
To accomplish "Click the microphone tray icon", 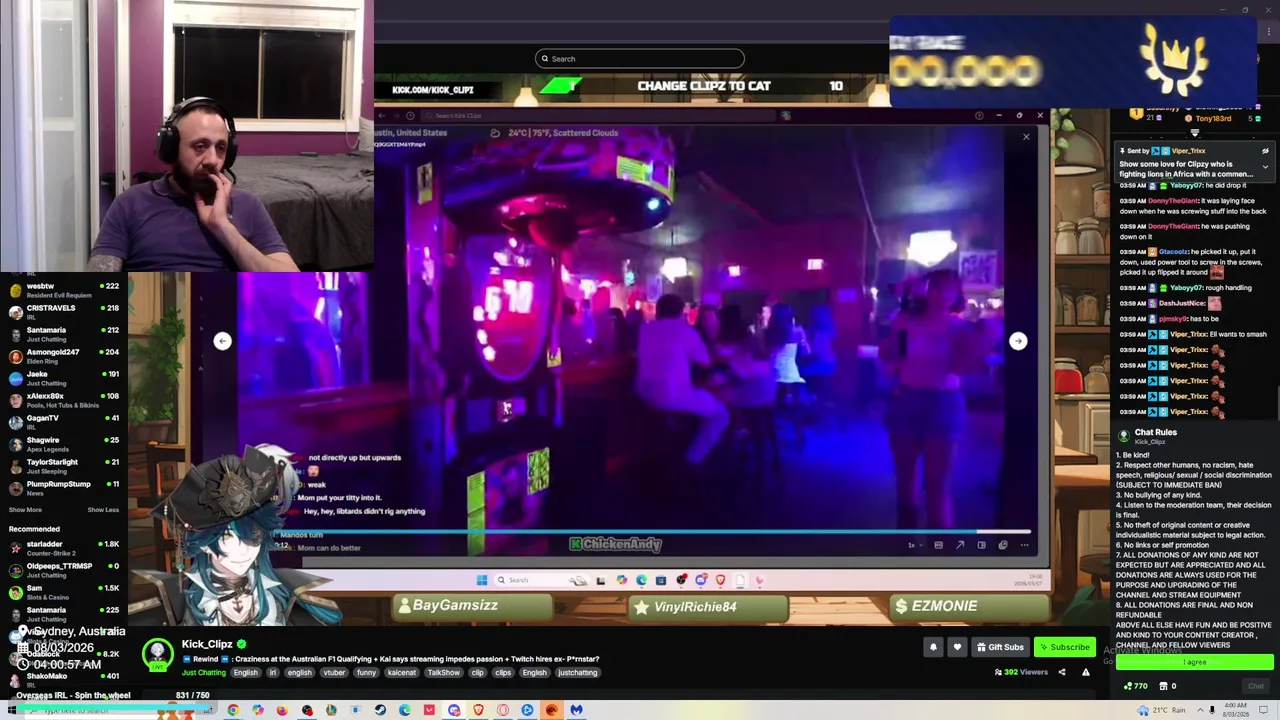I will click(x=1212, y=710).
